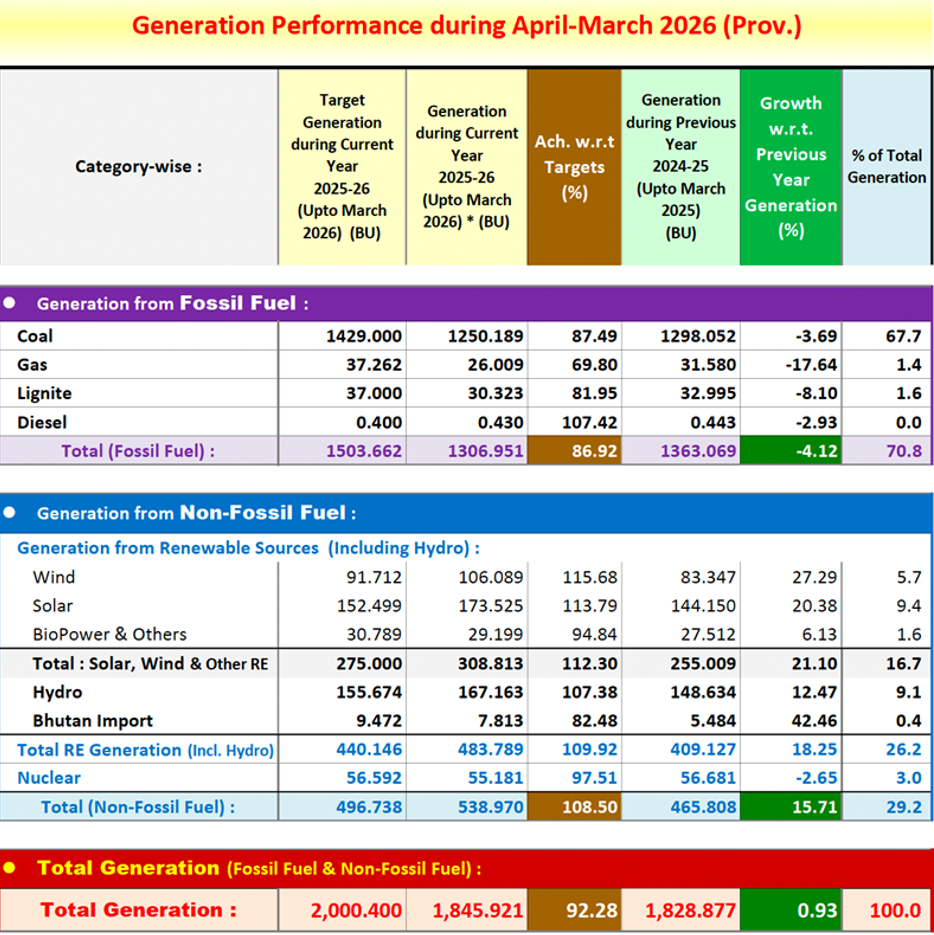Select the Wind row label

point(54,577)
